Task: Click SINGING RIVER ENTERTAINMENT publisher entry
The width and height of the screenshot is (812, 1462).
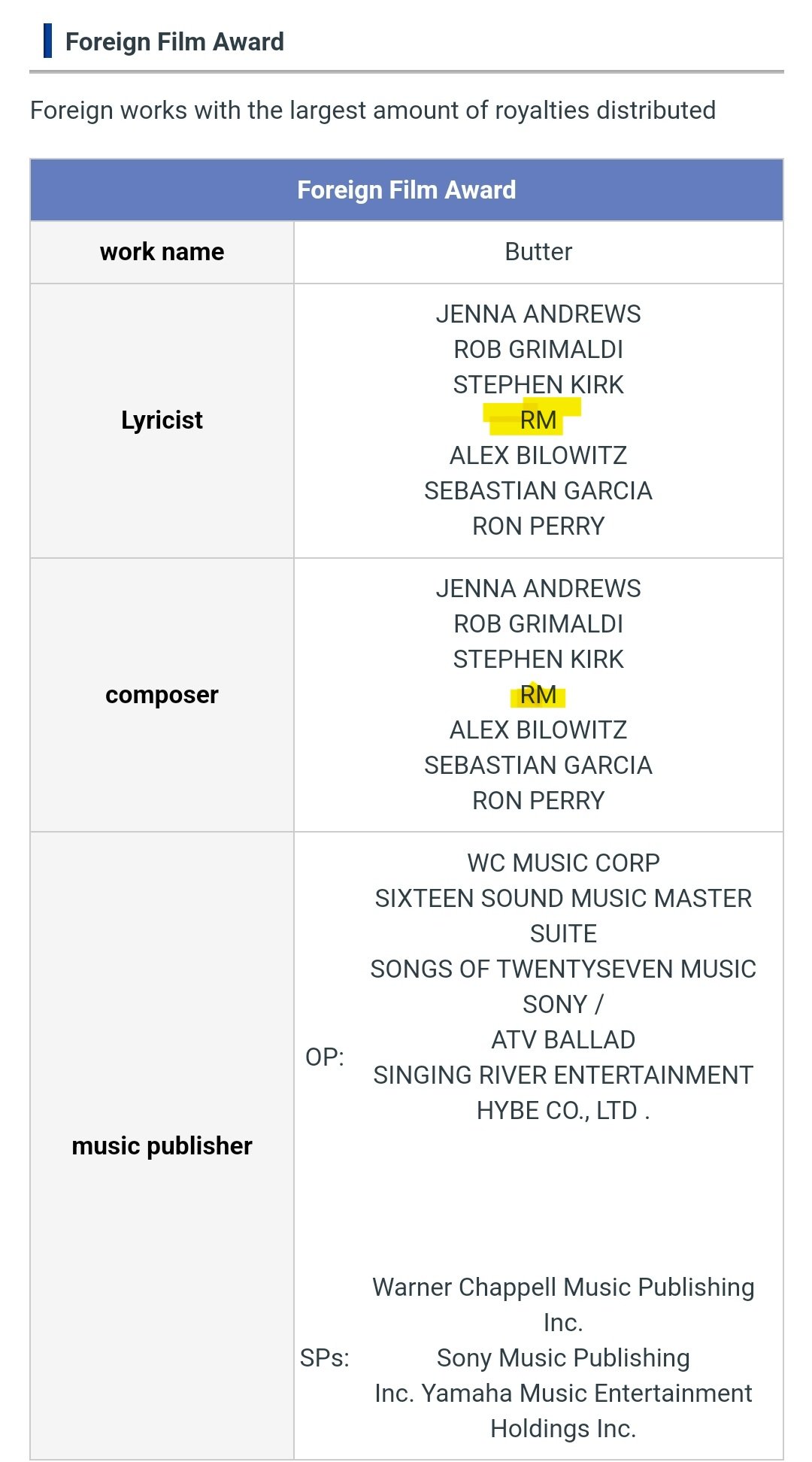Action: [563, 1075]
